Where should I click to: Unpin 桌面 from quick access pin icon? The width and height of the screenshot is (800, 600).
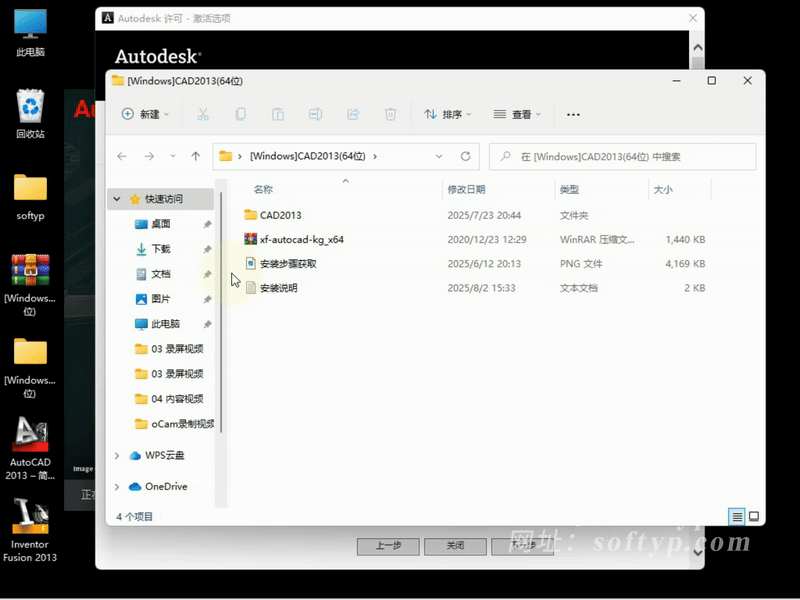207,224
